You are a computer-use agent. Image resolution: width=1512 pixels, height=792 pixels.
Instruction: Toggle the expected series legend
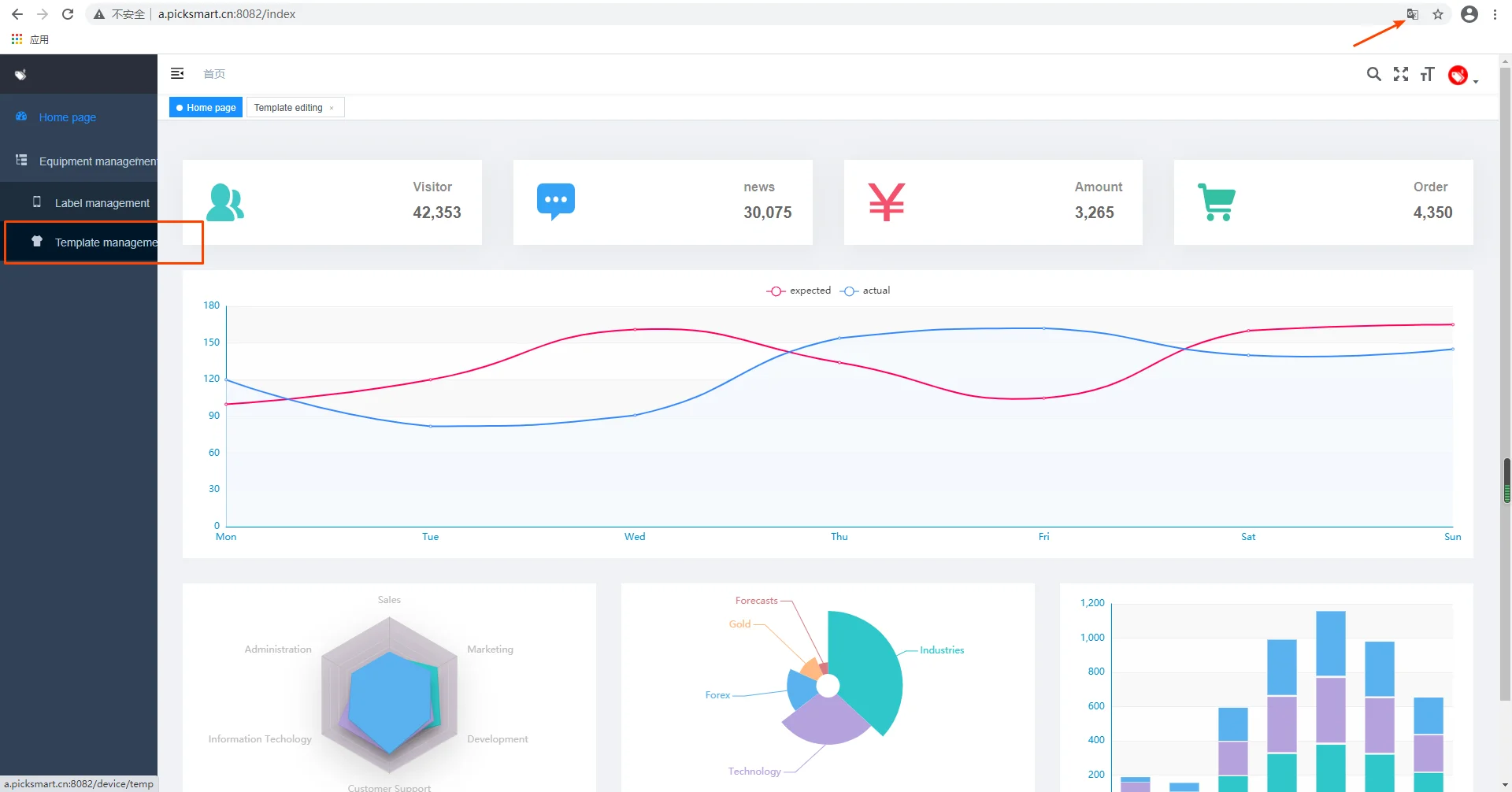(x=799, y=291)
